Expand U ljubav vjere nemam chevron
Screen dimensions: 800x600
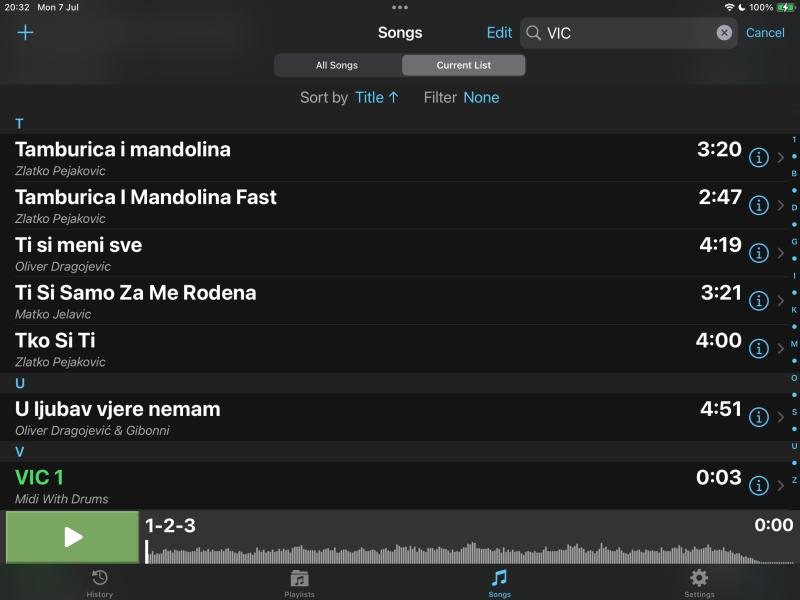(x=781, y=417)
